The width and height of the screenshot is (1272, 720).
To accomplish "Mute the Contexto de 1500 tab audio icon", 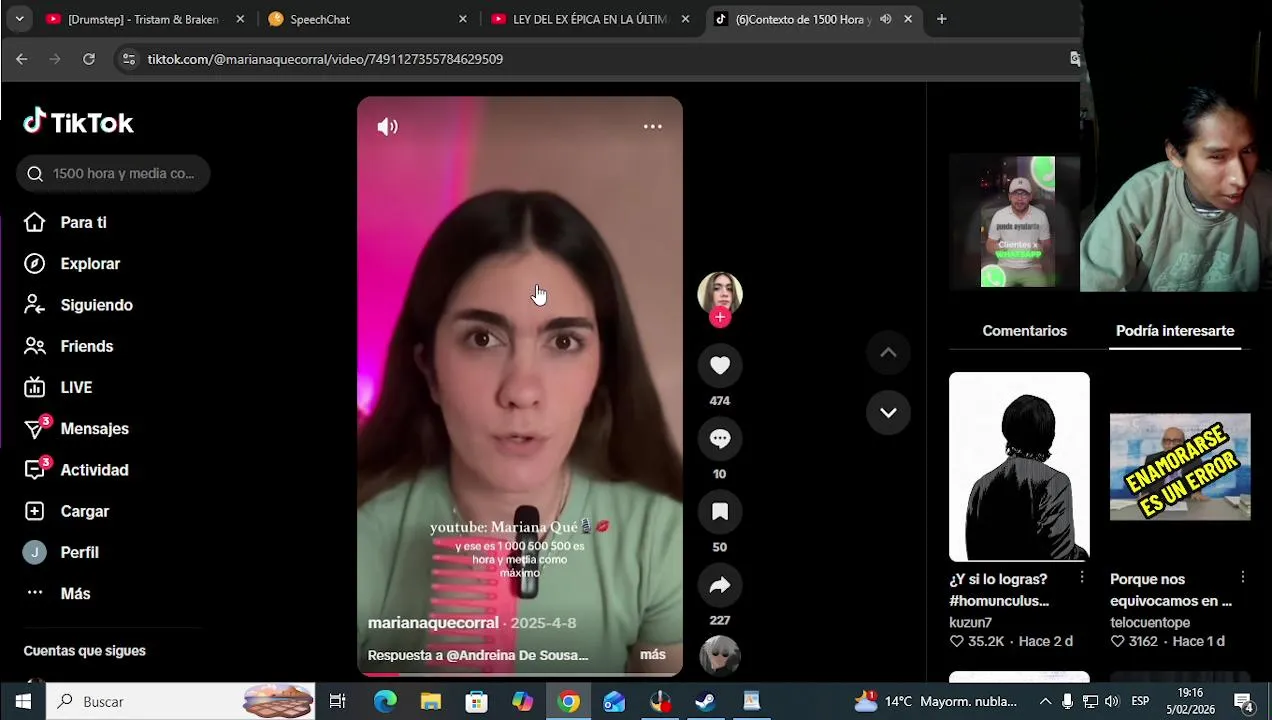I will point(885,19).
